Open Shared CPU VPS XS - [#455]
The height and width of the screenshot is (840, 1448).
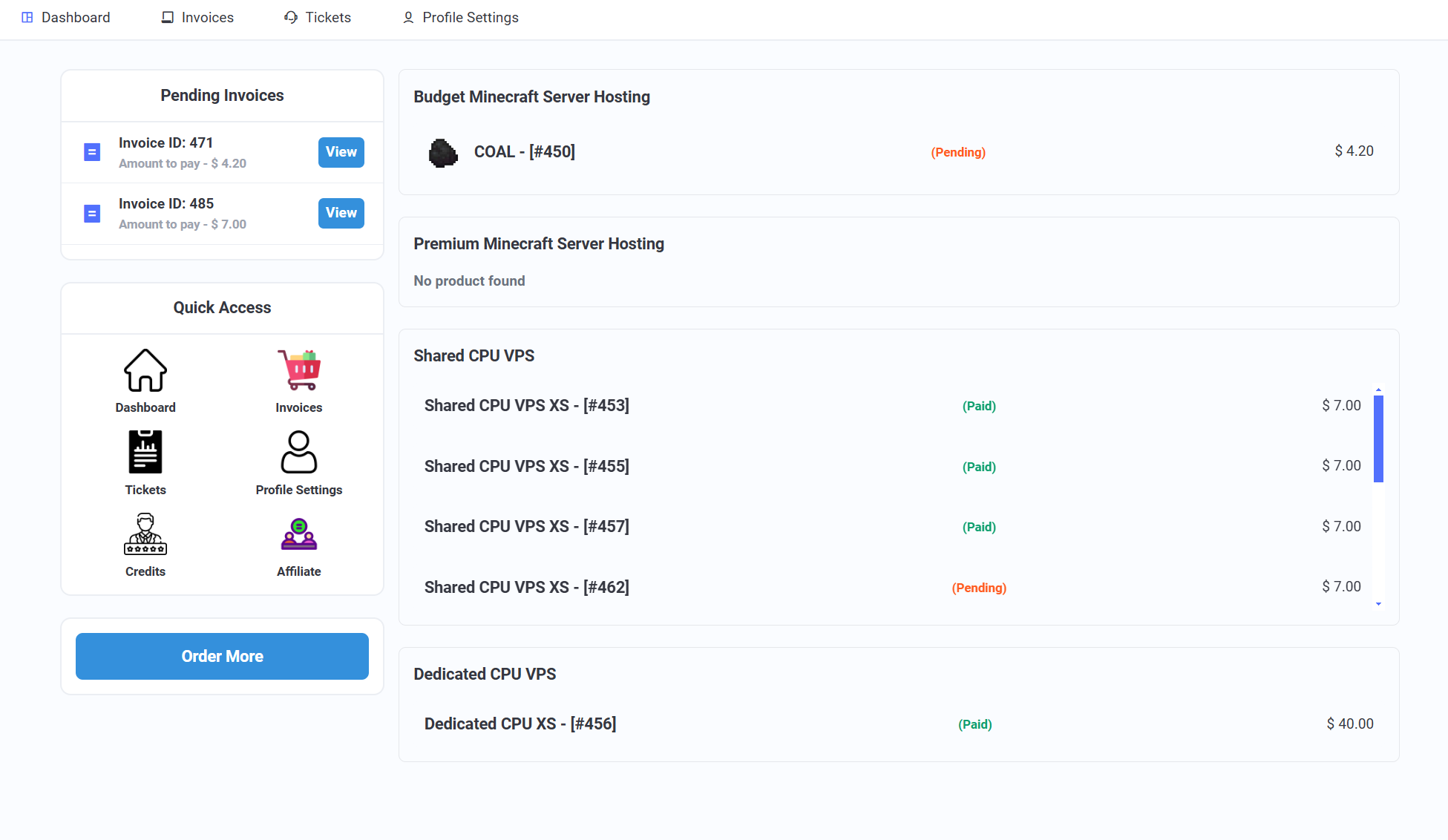(x=527, y=466)
